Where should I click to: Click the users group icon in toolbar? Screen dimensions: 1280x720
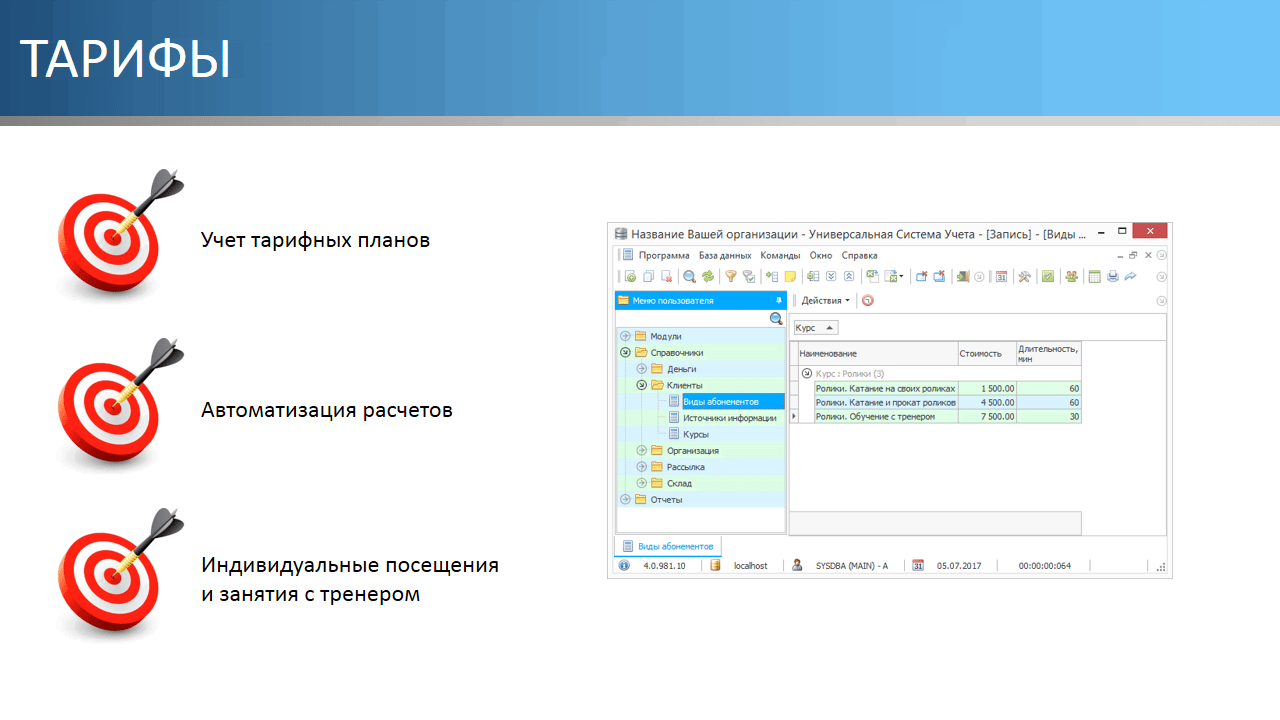coord(1071,277)
